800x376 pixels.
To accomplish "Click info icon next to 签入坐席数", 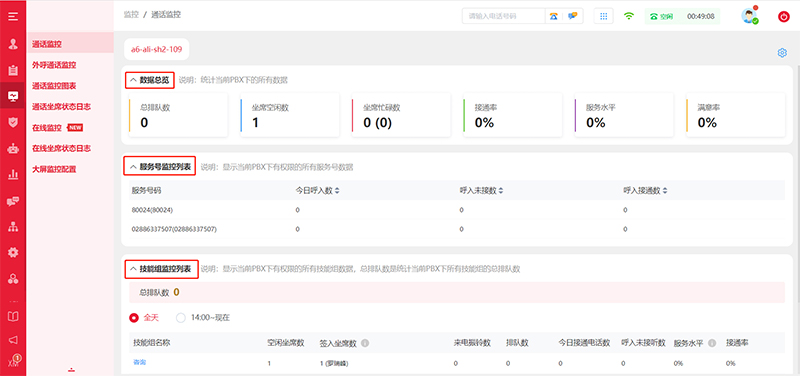I will (x=365, y=343).
